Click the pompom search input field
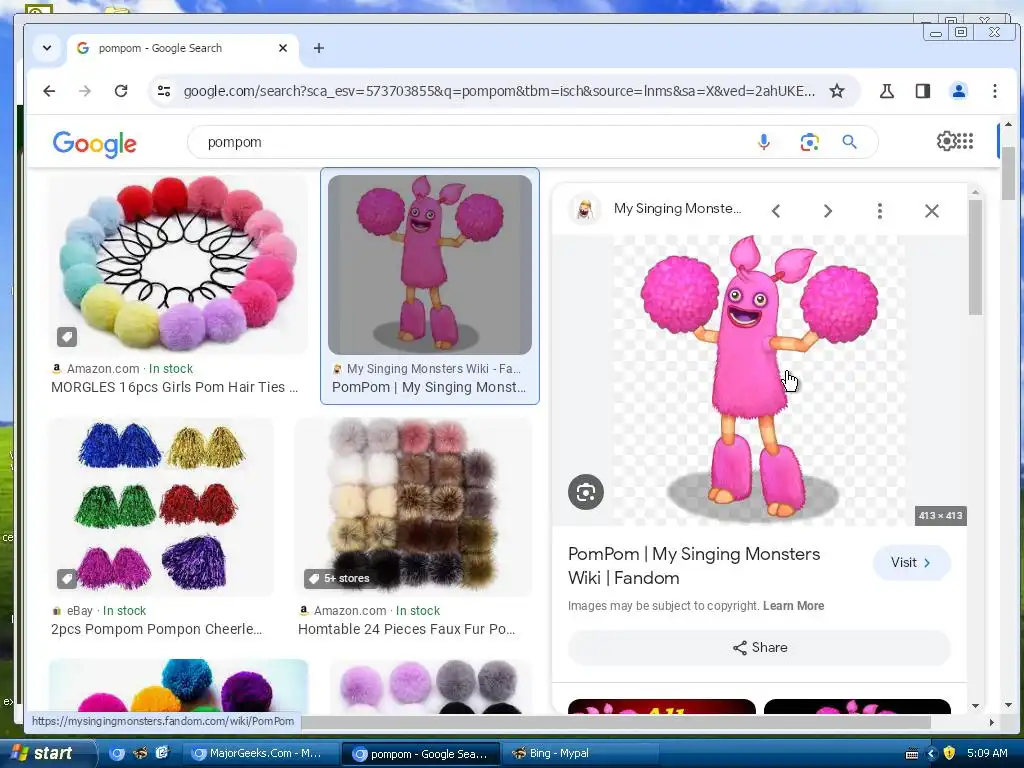Image resolution: width=1024 pixels, height=768 pixels. click(x=470, y=142)
